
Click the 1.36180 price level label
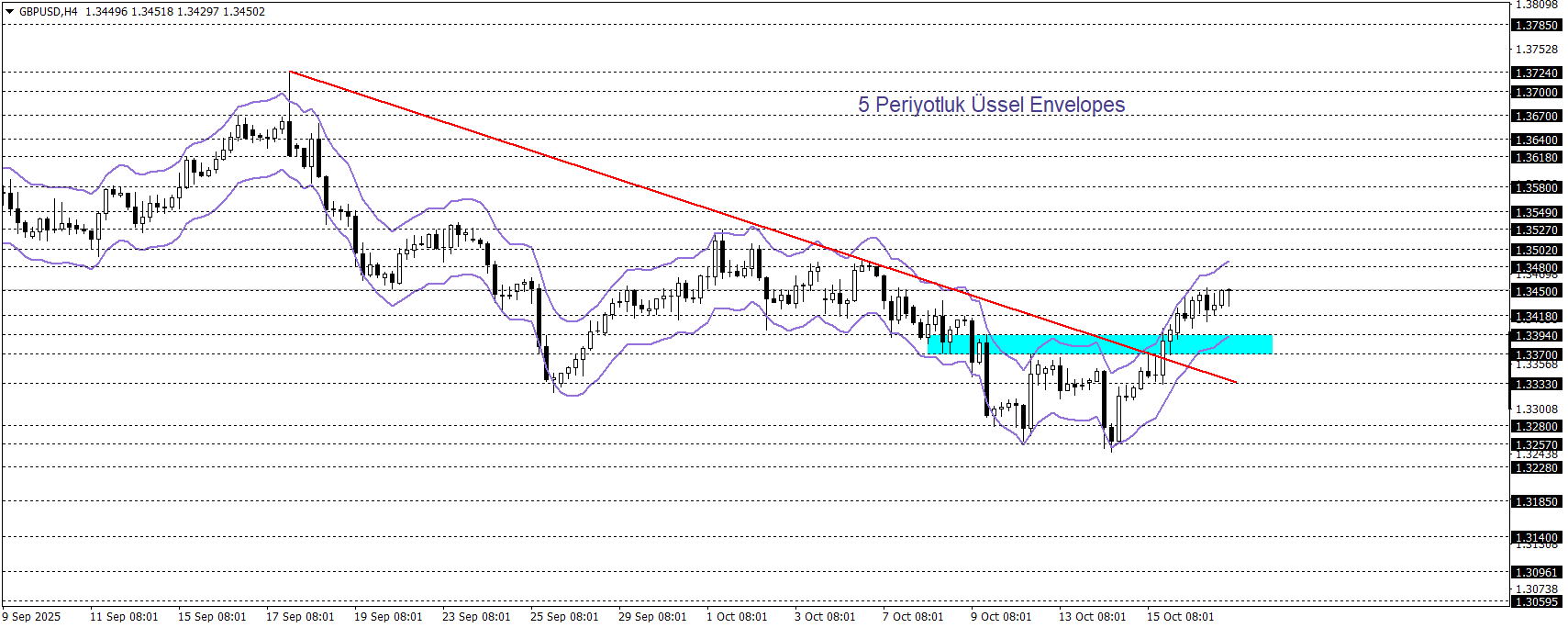1535,157
